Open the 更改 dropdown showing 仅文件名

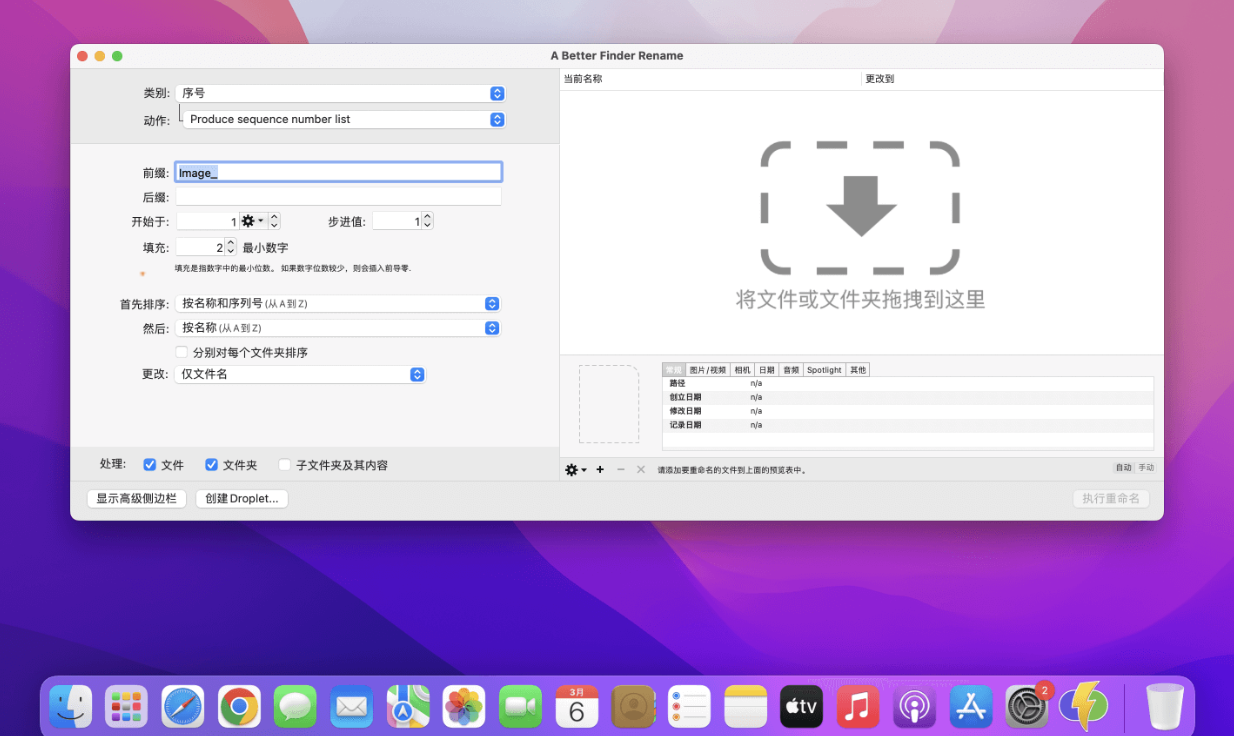click(x=301, y=374)
